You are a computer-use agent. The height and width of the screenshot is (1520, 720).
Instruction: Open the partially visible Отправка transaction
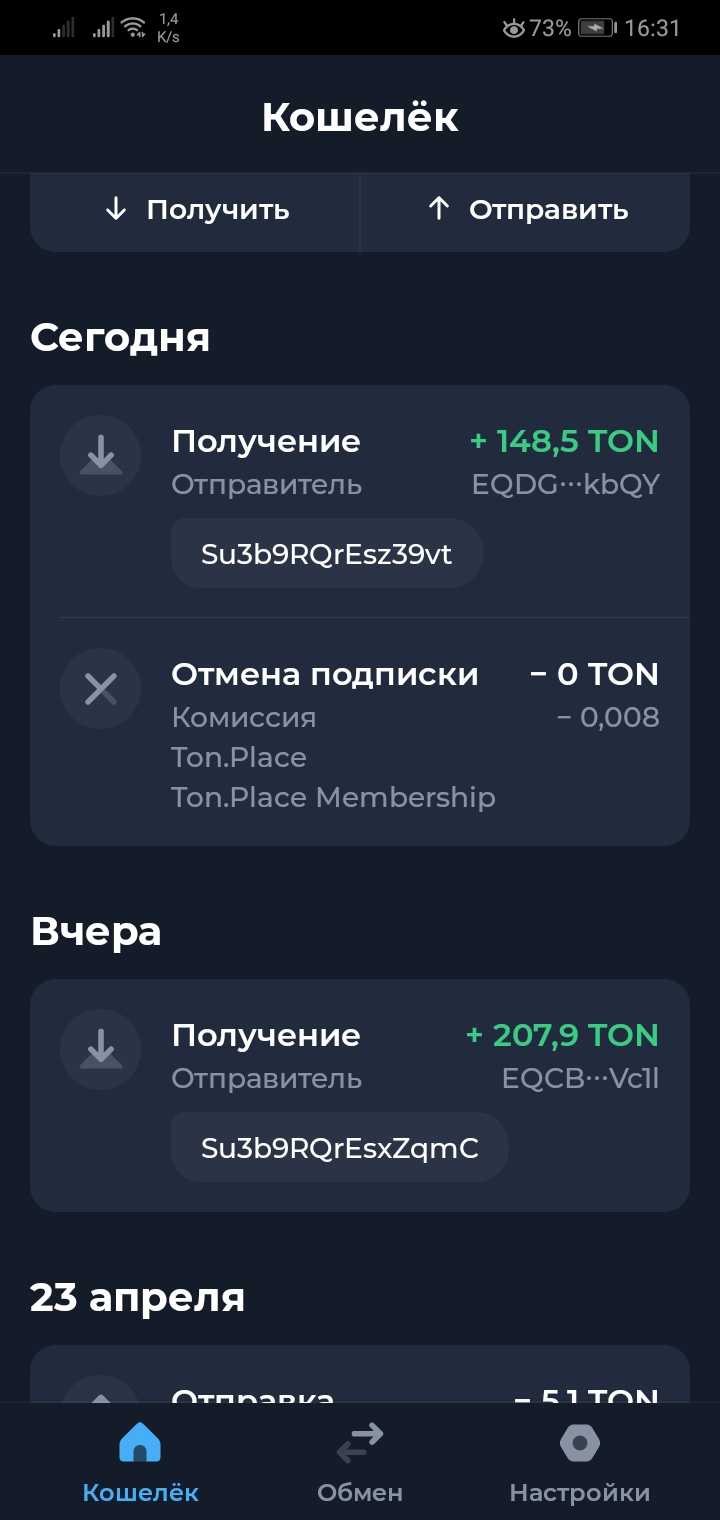point(360,1388)
